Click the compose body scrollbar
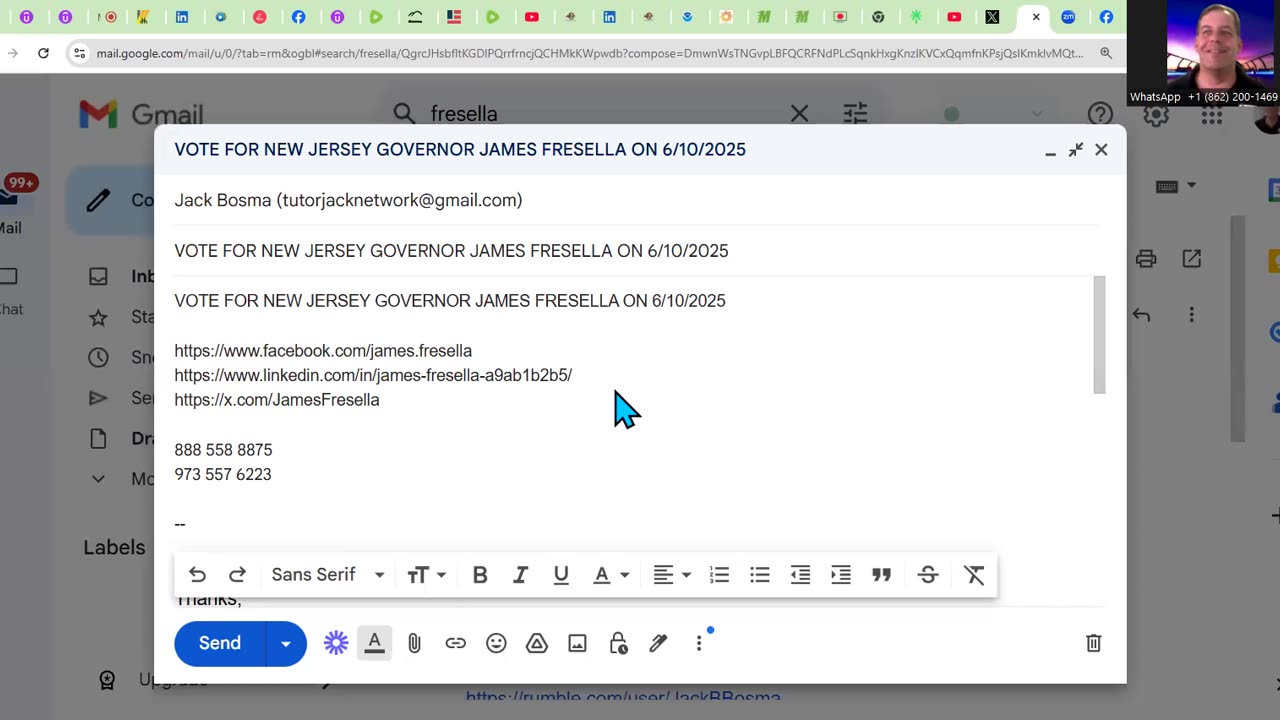This screenshot has height=720, width=1280. coord(1100,335)
